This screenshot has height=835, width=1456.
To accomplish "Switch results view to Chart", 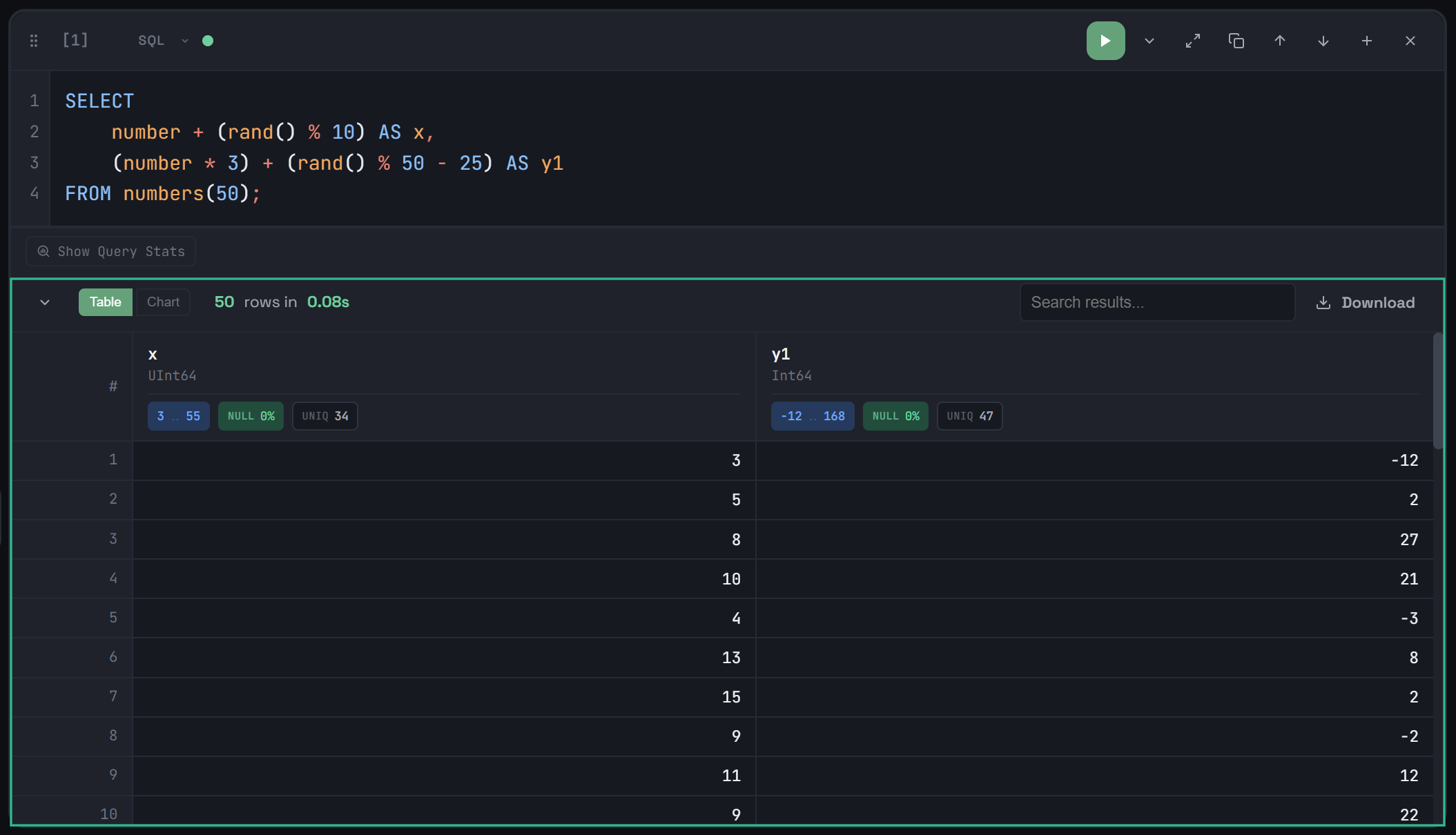I will pyautogui.click(x=162, y=302).
